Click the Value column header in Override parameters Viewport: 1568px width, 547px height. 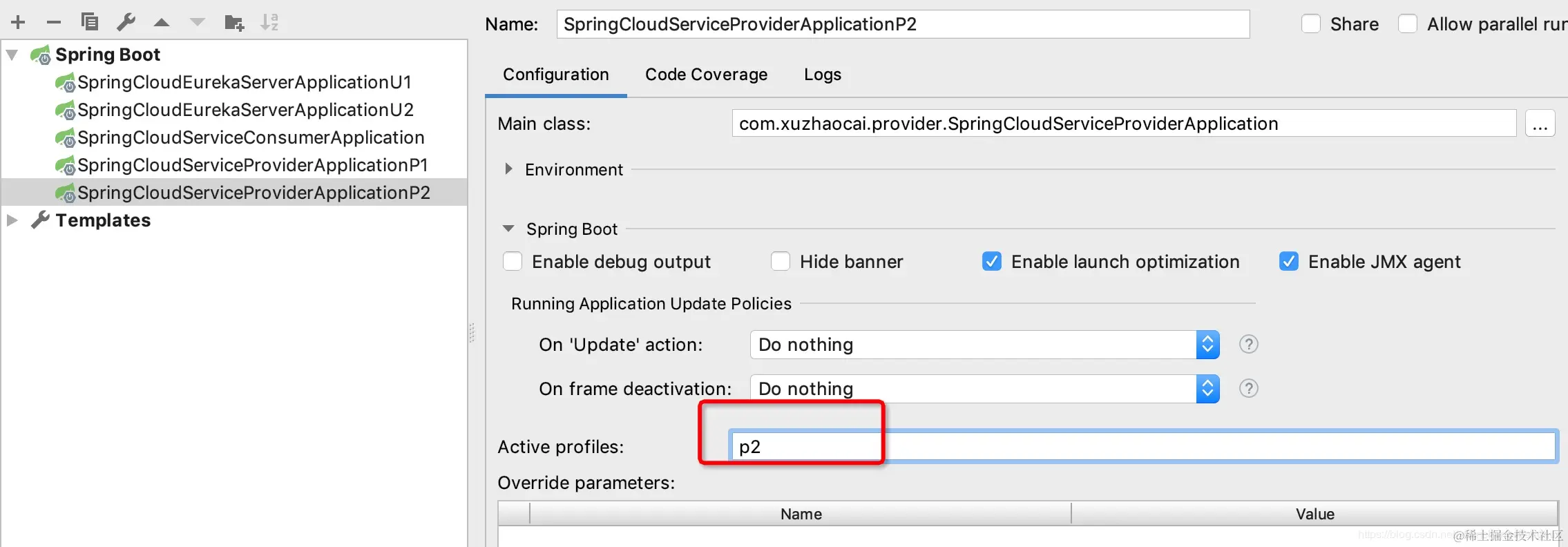1314,514
